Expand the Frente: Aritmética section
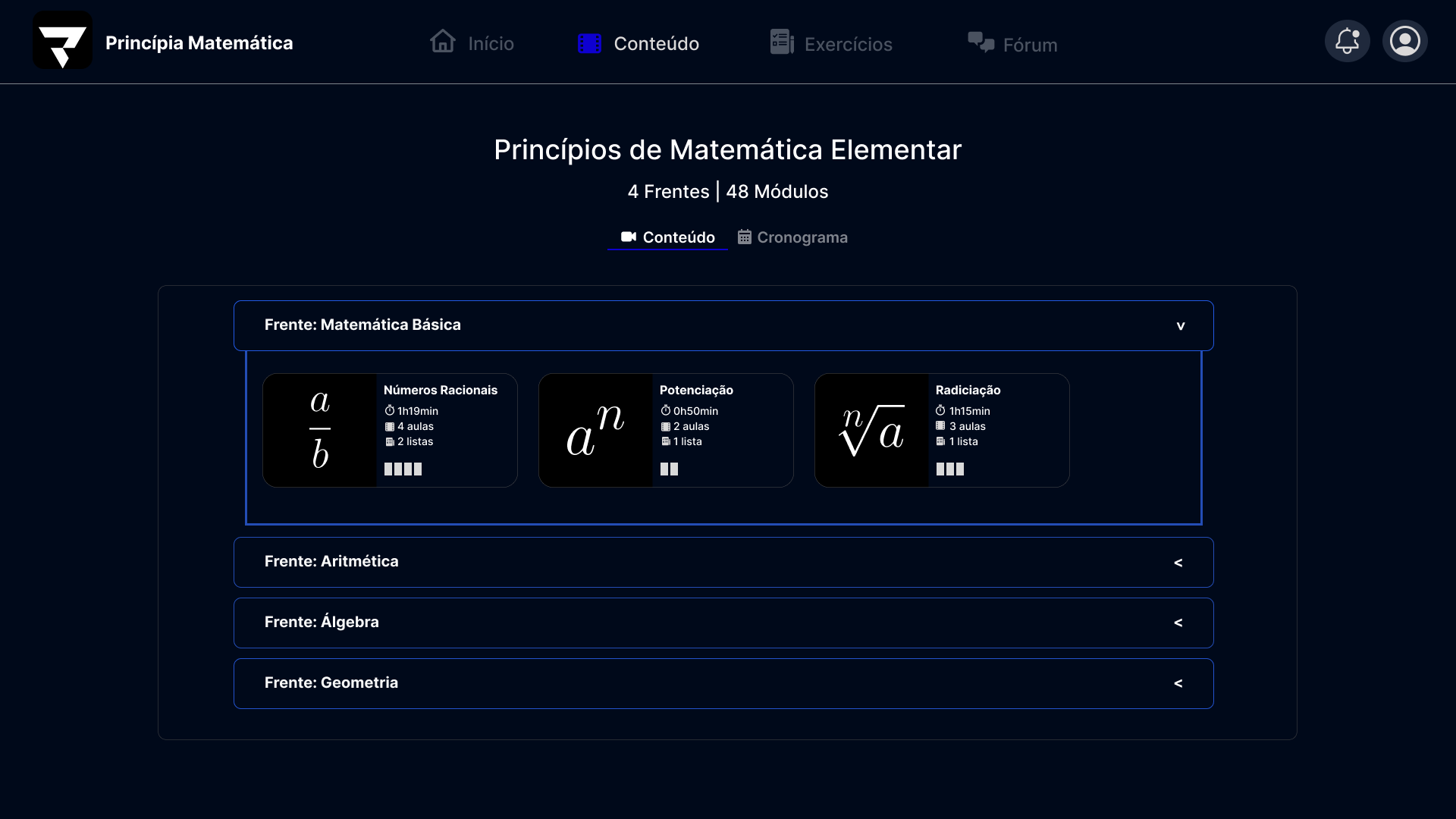Image resolution: width=1456 pixels, height=819 pixels. tap(723, 563)
